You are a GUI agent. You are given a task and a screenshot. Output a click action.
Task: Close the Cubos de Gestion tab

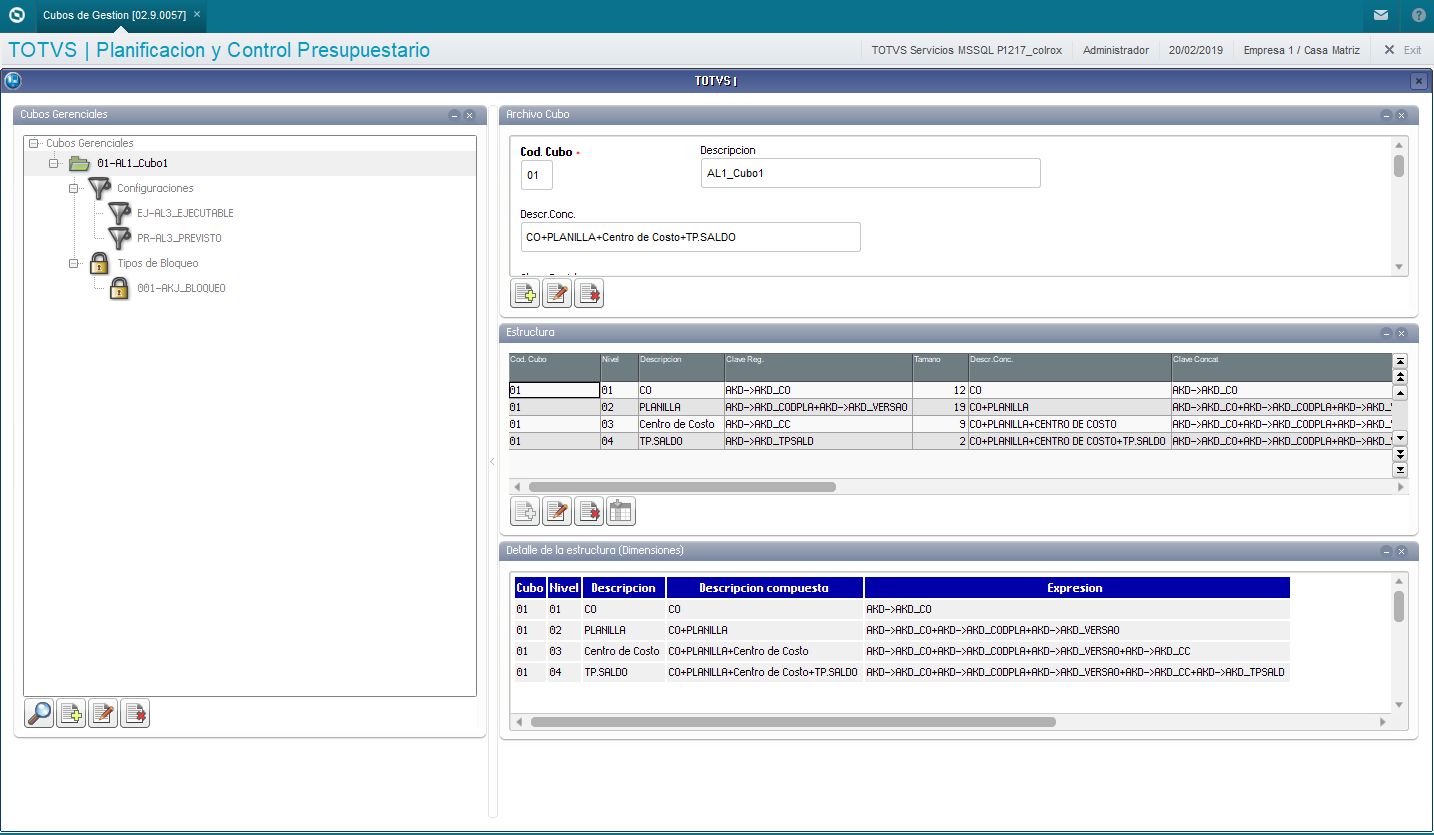pos(197,15)
